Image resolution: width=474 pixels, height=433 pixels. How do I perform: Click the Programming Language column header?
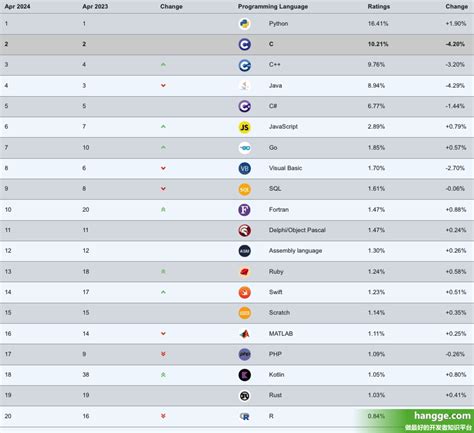[x=273, y=7]
